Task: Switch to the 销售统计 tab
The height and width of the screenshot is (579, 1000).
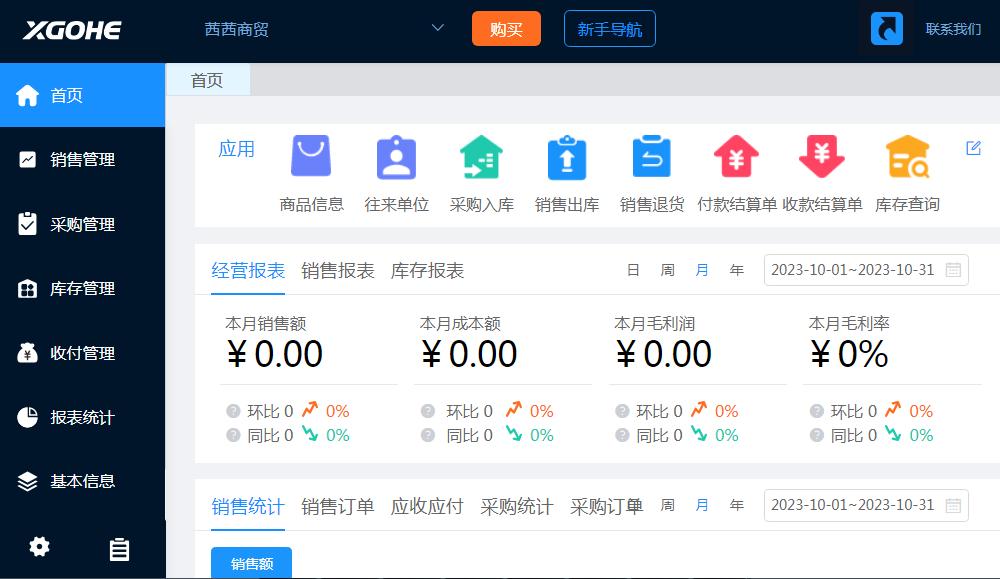Action: [x=248, y=506]
